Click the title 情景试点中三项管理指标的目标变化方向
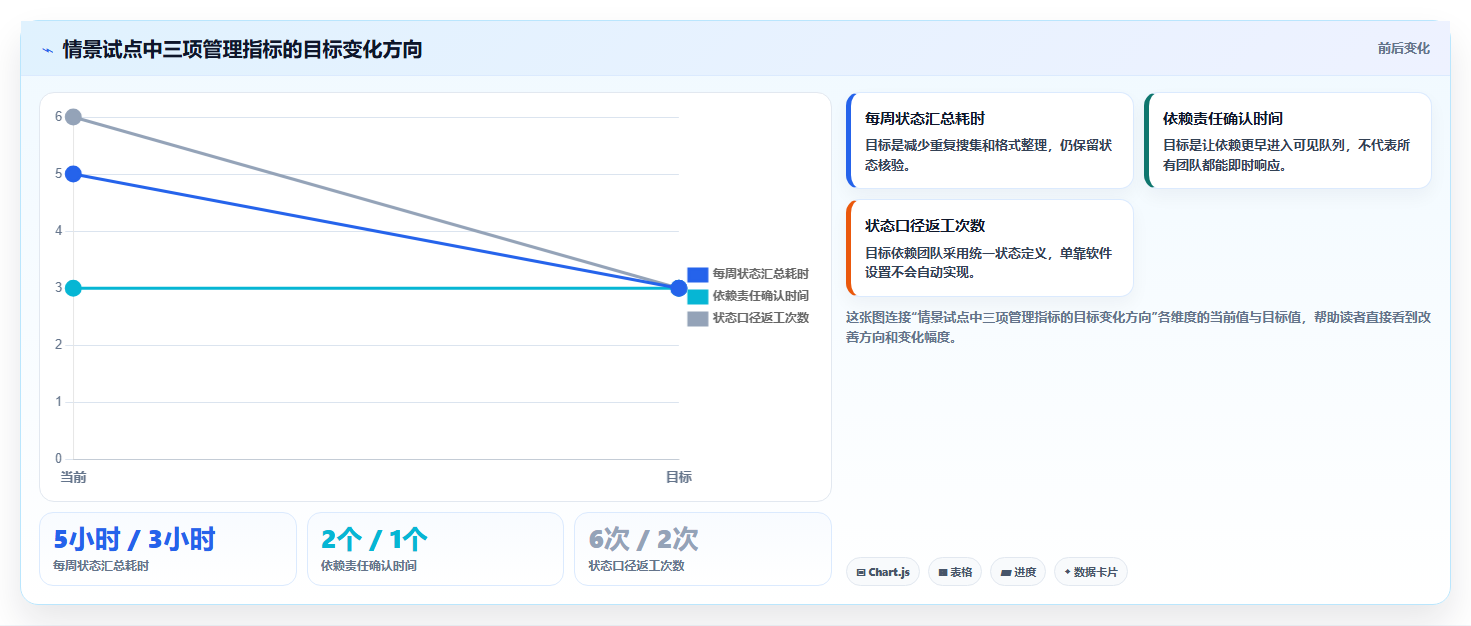1471x626 pixels. [x=242, y=49]
